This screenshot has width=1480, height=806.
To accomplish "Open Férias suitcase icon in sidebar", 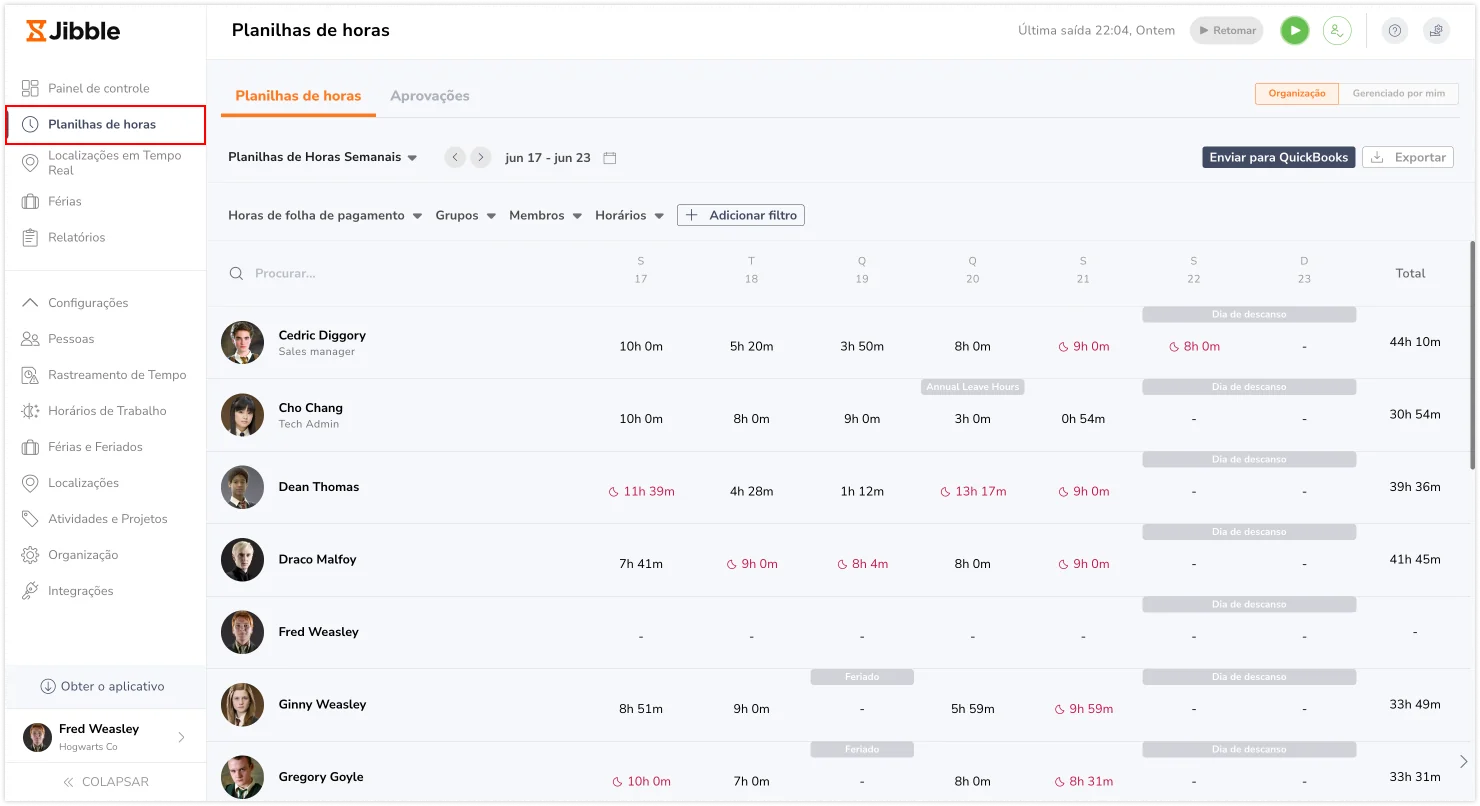I will [30, 201].
